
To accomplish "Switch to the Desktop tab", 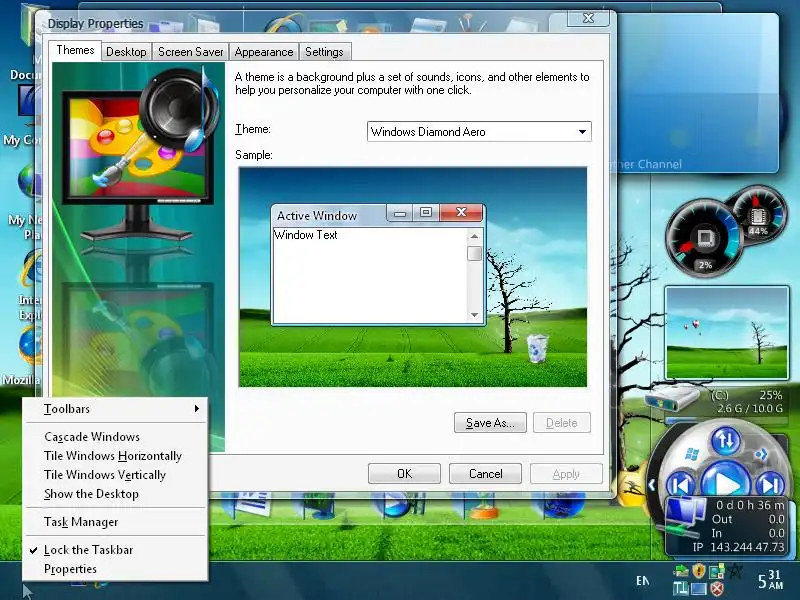I will tap(126, 52).
